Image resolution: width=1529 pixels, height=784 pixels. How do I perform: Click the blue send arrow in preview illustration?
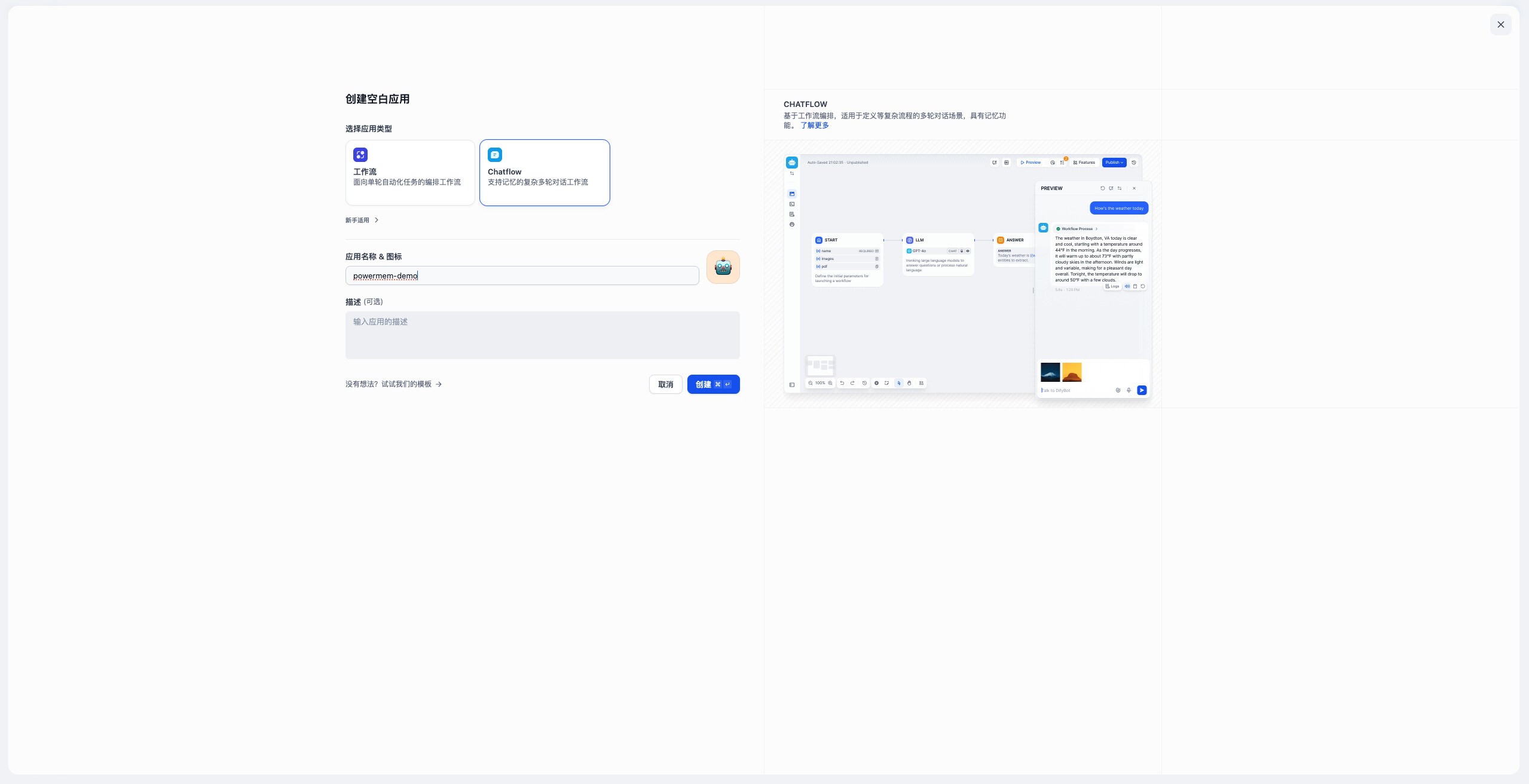[1142, 390]
